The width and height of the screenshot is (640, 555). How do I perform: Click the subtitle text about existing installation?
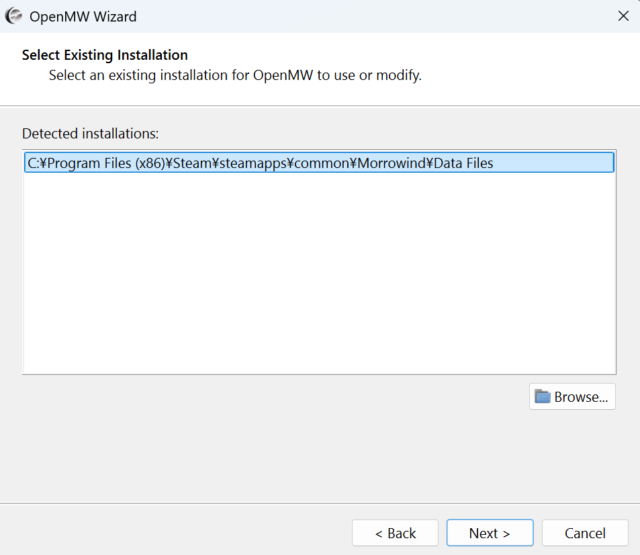coord(235,75)
